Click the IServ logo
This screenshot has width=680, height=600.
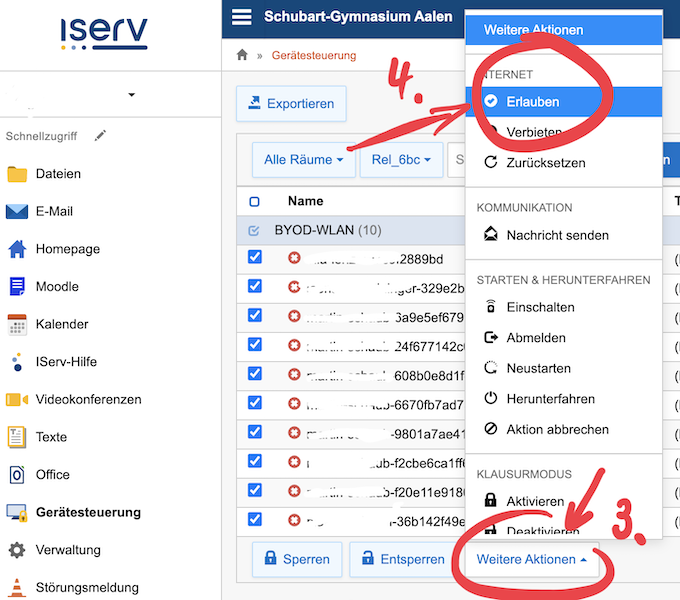coord(104,34)
